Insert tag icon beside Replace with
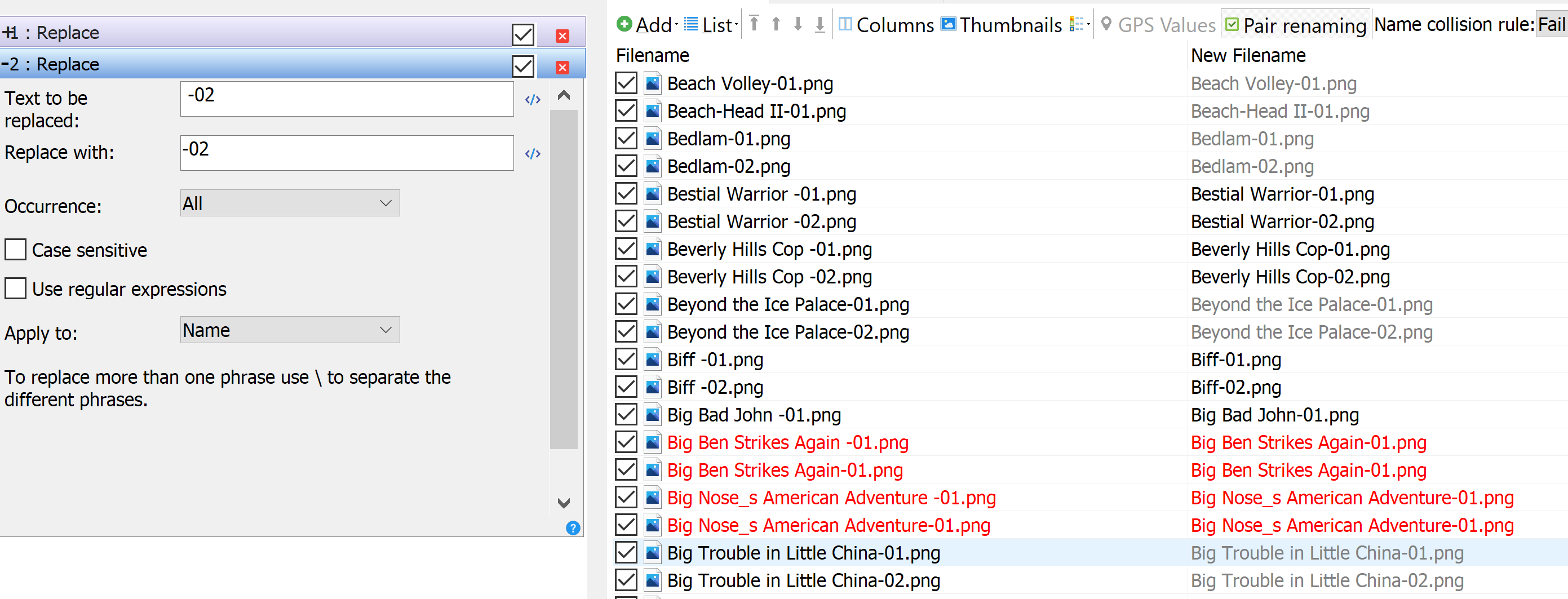 [533, 154]
